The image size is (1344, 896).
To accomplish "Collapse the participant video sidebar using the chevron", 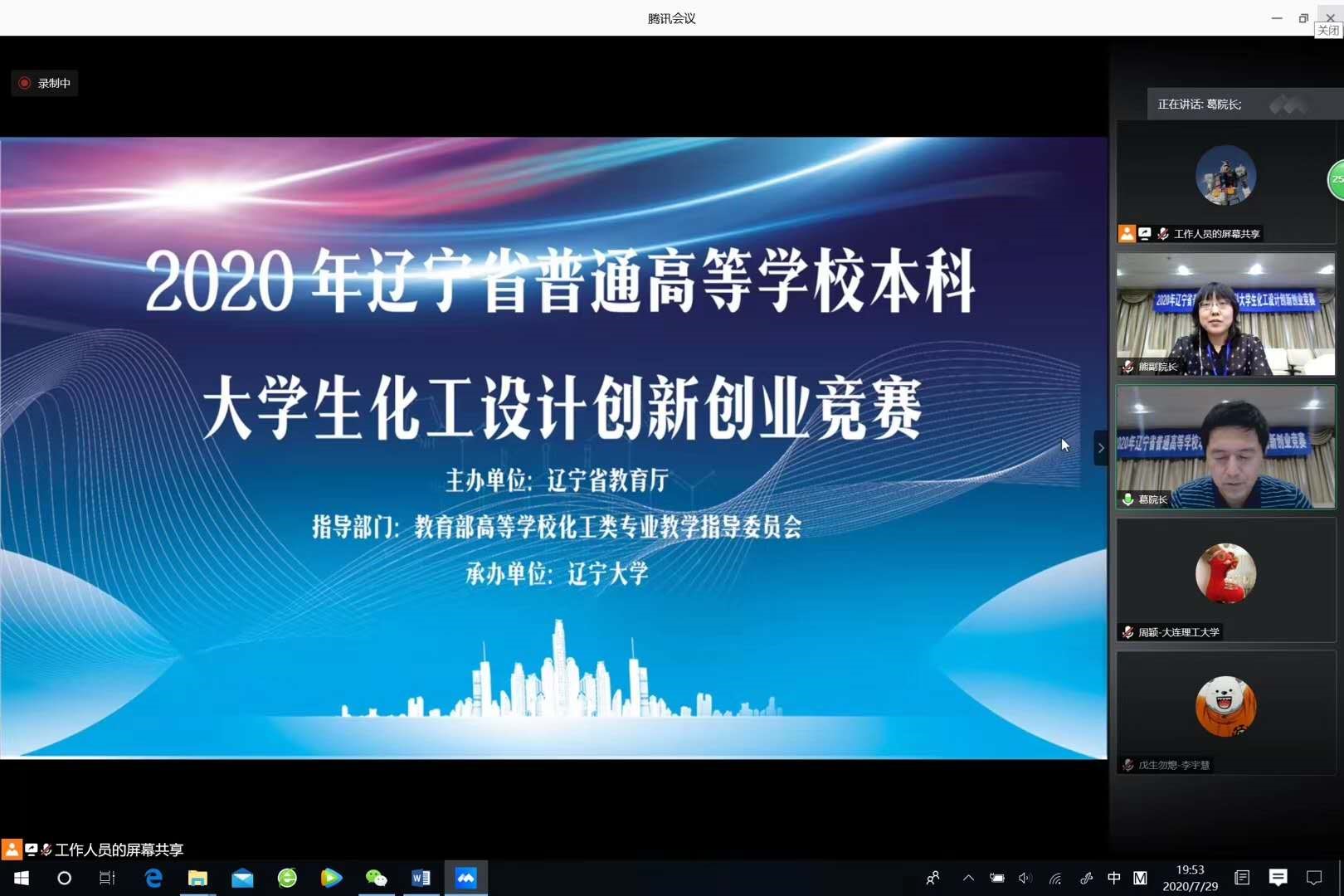I will point(1101,448).
